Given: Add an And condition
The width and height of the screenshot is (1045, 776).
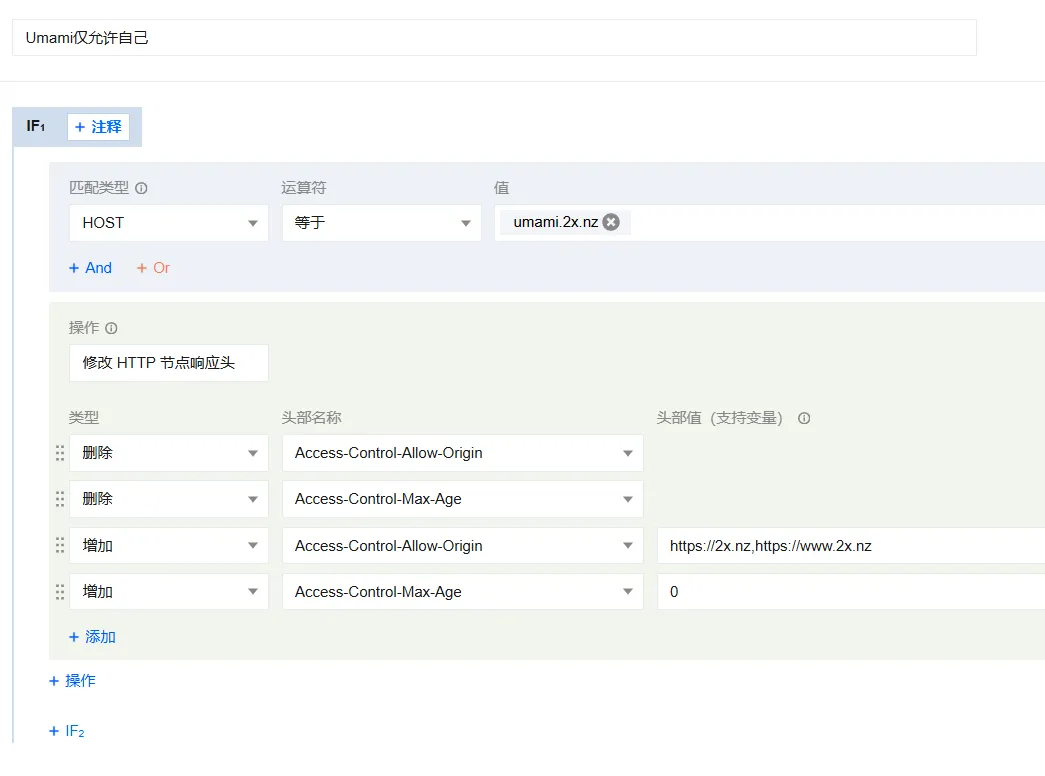Looking at the screenshot, I should coord(90,268).
